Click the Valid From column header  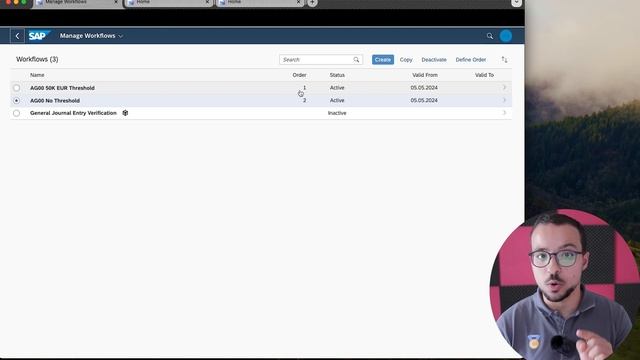pyautogui.click(x=424, y=75)
